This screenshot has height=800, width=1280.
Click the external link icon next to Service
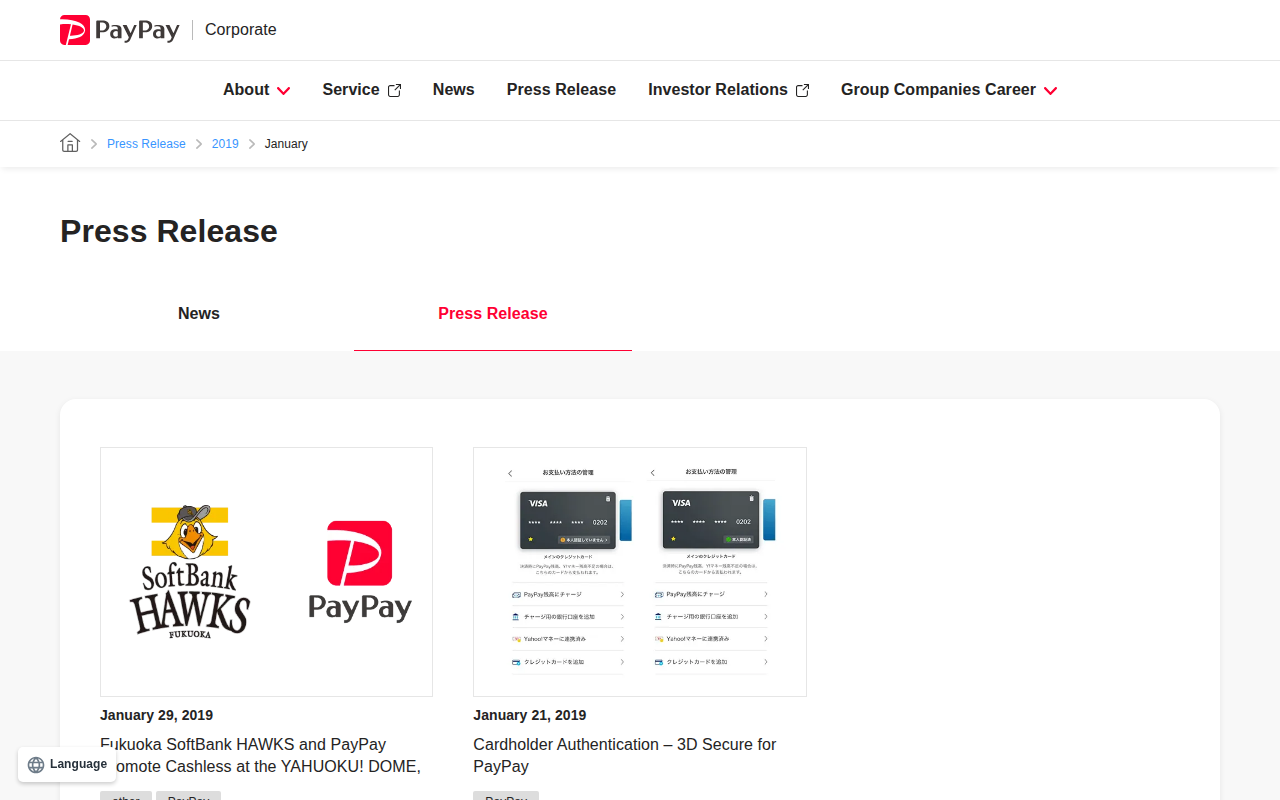click(394, 90)
